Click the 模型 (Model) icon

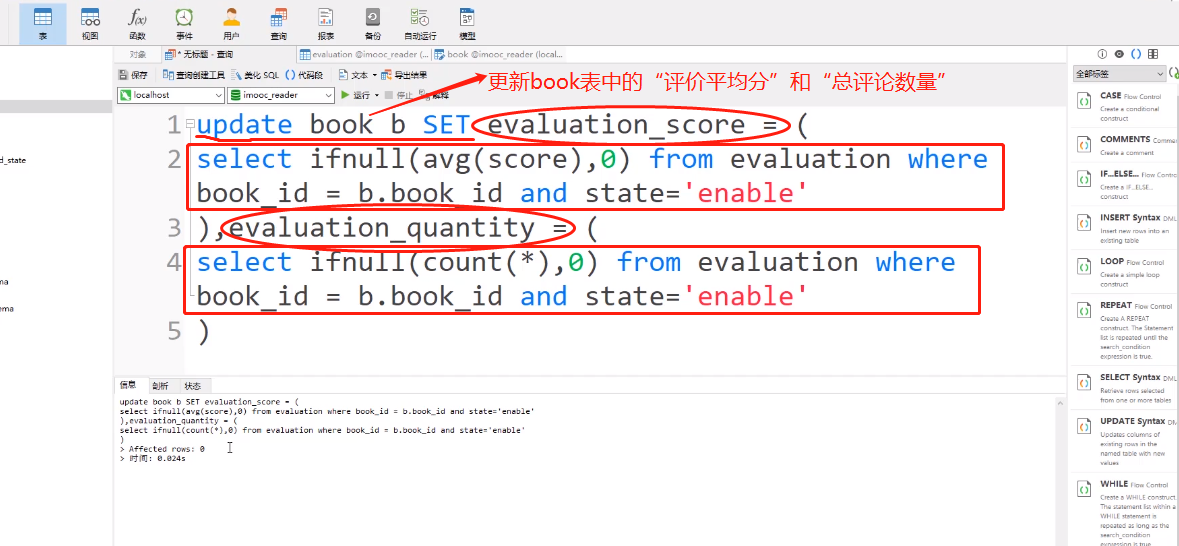(467, 23)
